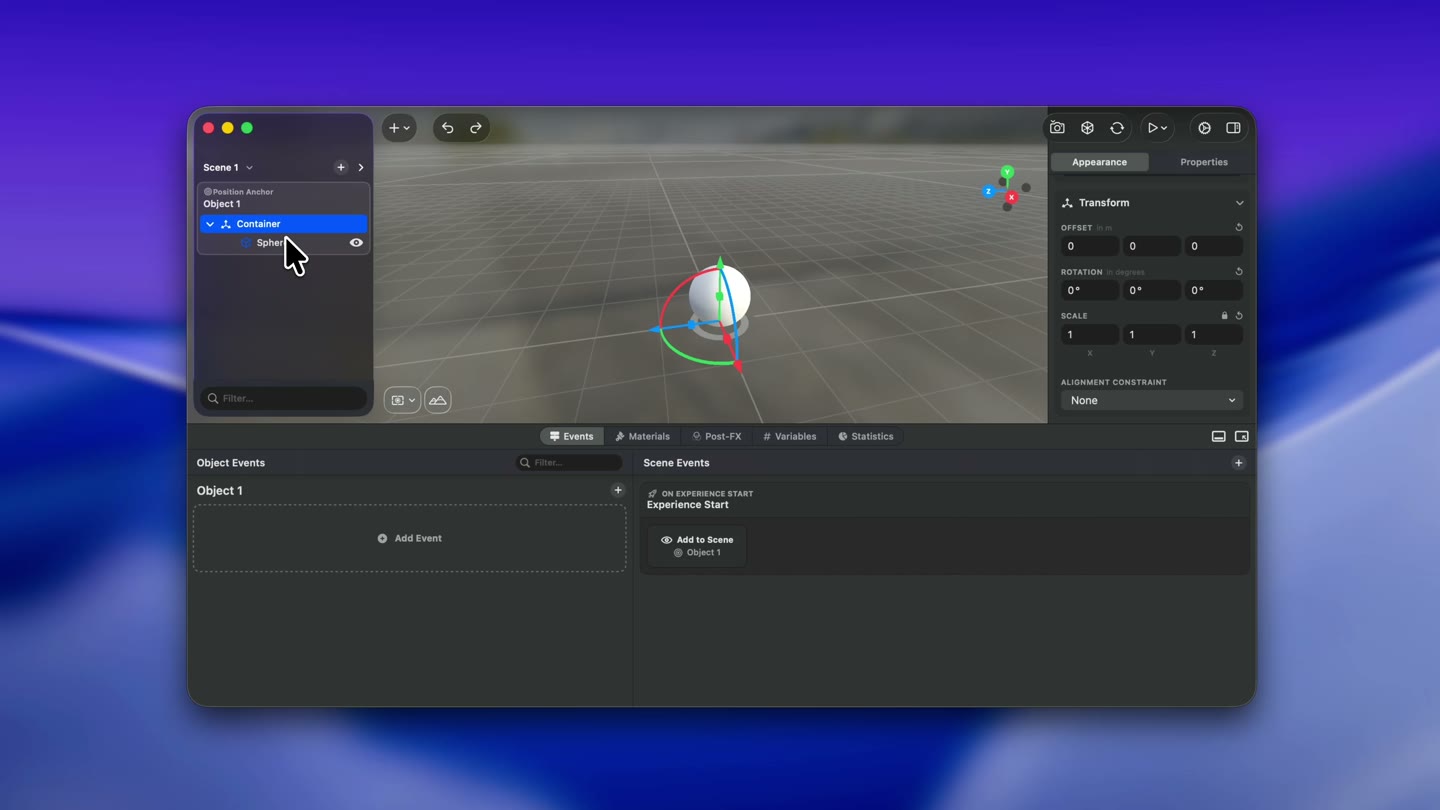This screenshot has width=1440, height=810.
Task: Collapse the Container tree item
Action: coord(210,224)
